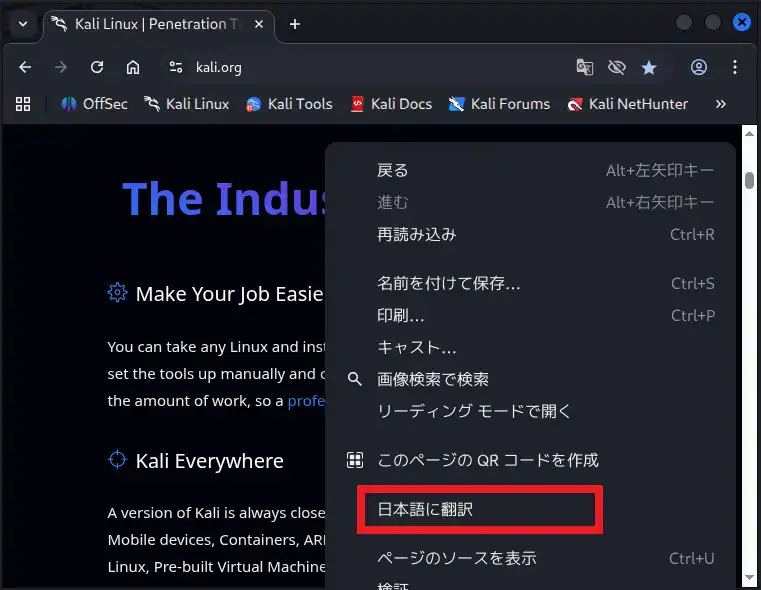761x590 pixels.
Task: Open the apps grid icon in bookmarks bar
Action: (x=23, y=104)
